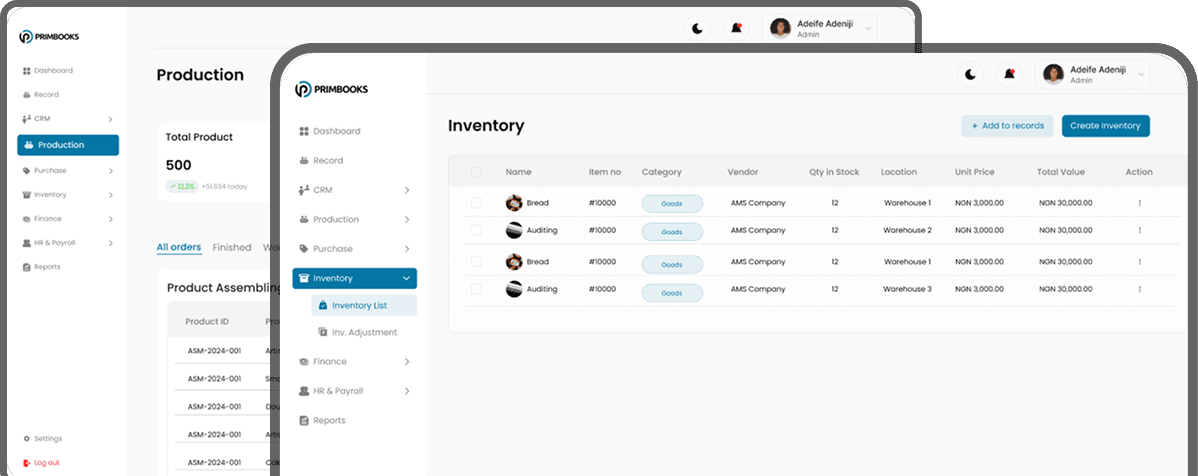Click the Qty in Stock column header
This screenshot has height=476, width=1198.
[834, 173]
